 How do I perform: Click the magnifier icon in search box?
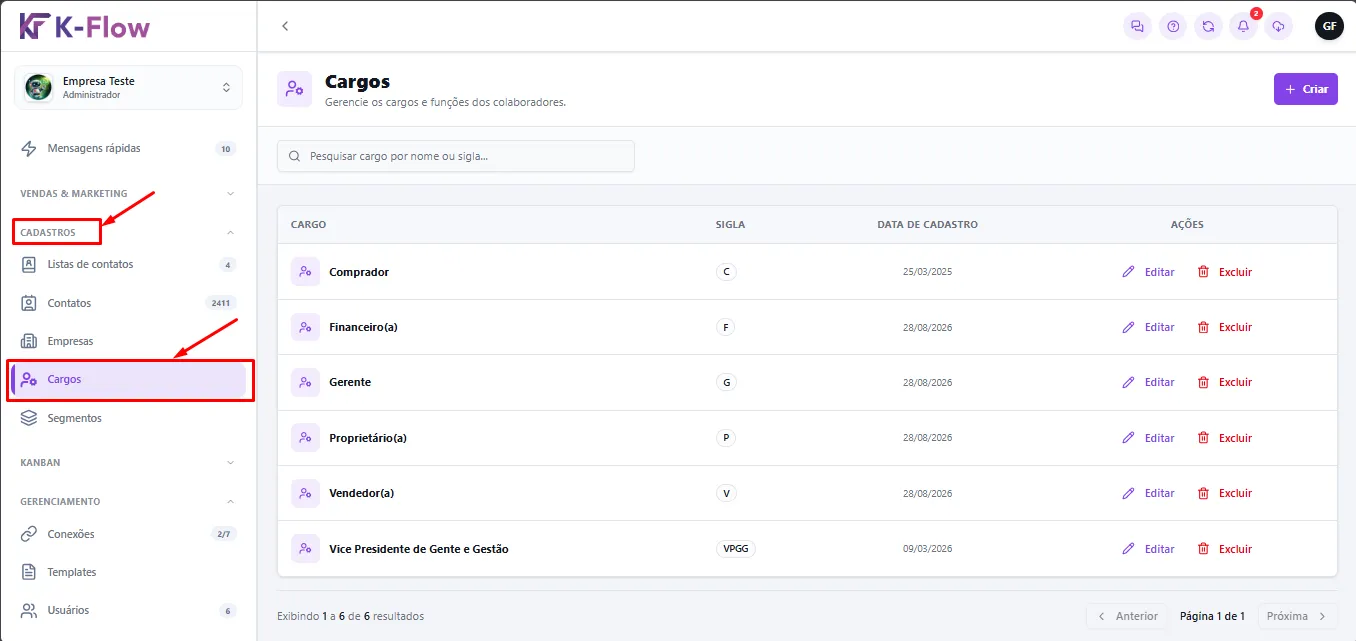(294, 156)
